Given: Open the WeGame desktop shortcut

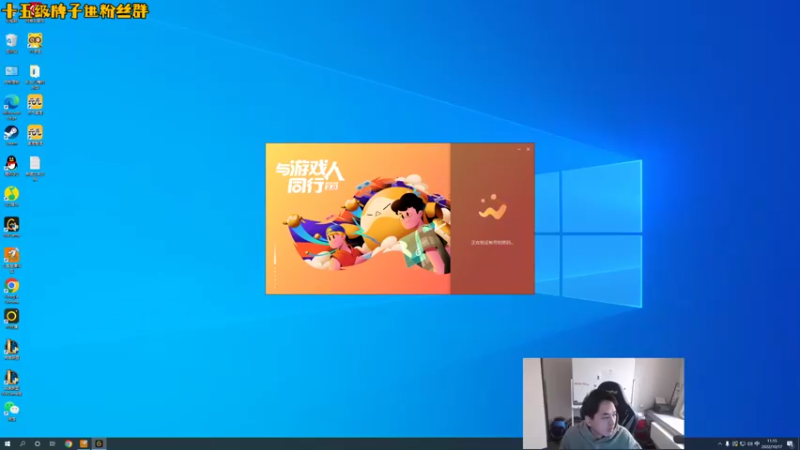Looking at the screenshot, I should (x=11, y=227).
